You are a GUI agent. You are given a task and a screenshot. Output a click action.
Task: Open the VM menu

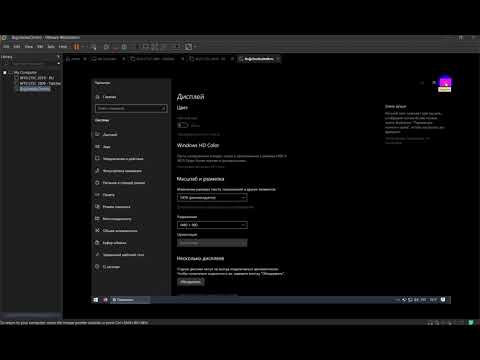(40, 47)
